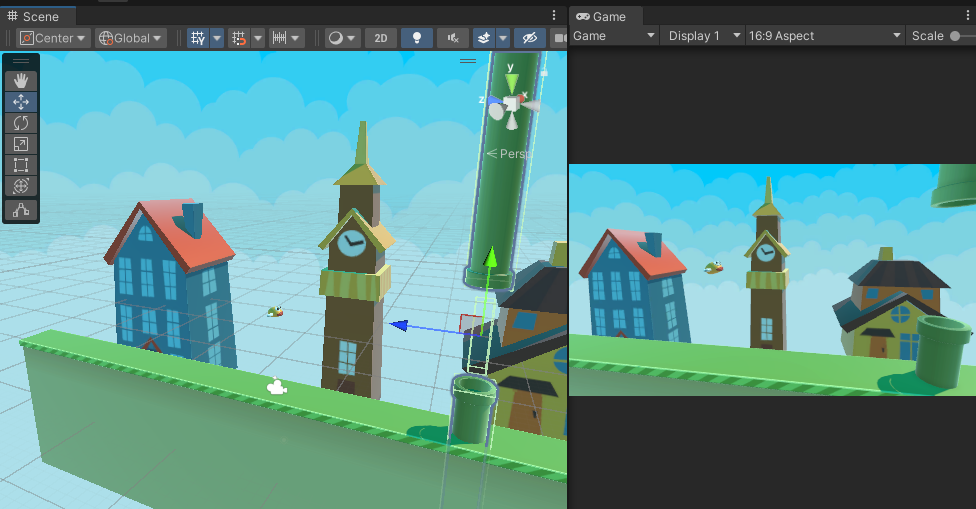The height and width of the screenshot is (509, 976).
Task: Click the orientation gizmo overlay handle
Action: (x=468, y=61)
